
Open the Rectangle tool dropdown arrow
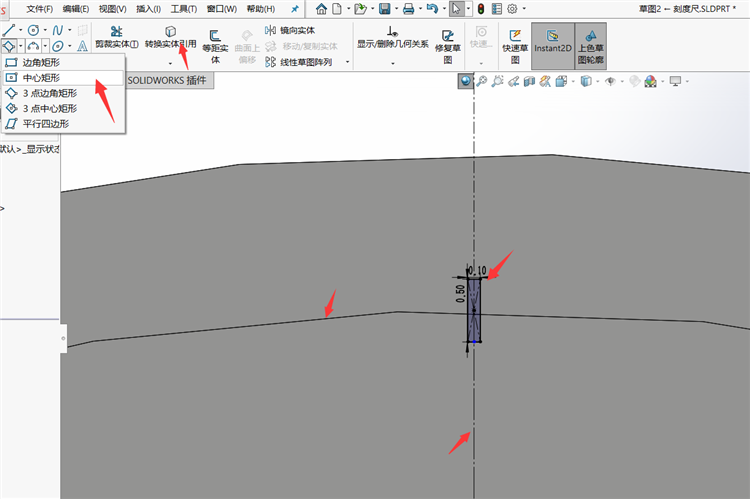tap(21, 46)
